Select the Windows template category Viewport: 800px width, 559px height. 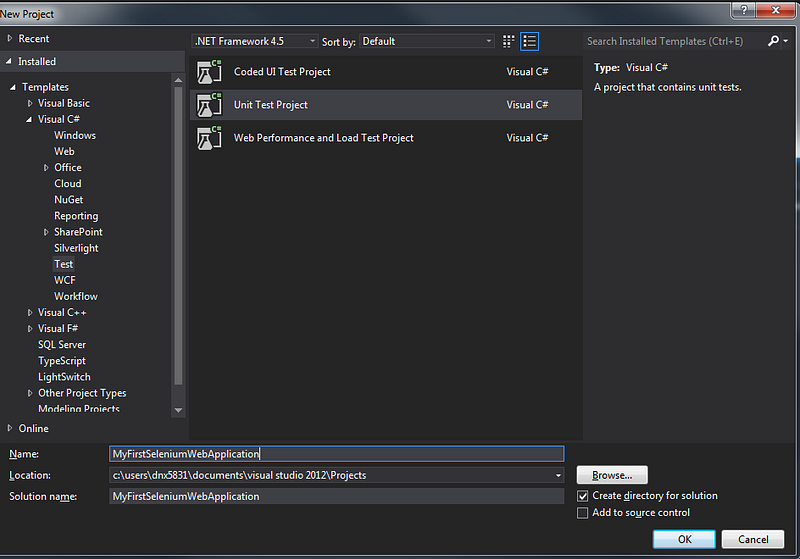75,135
